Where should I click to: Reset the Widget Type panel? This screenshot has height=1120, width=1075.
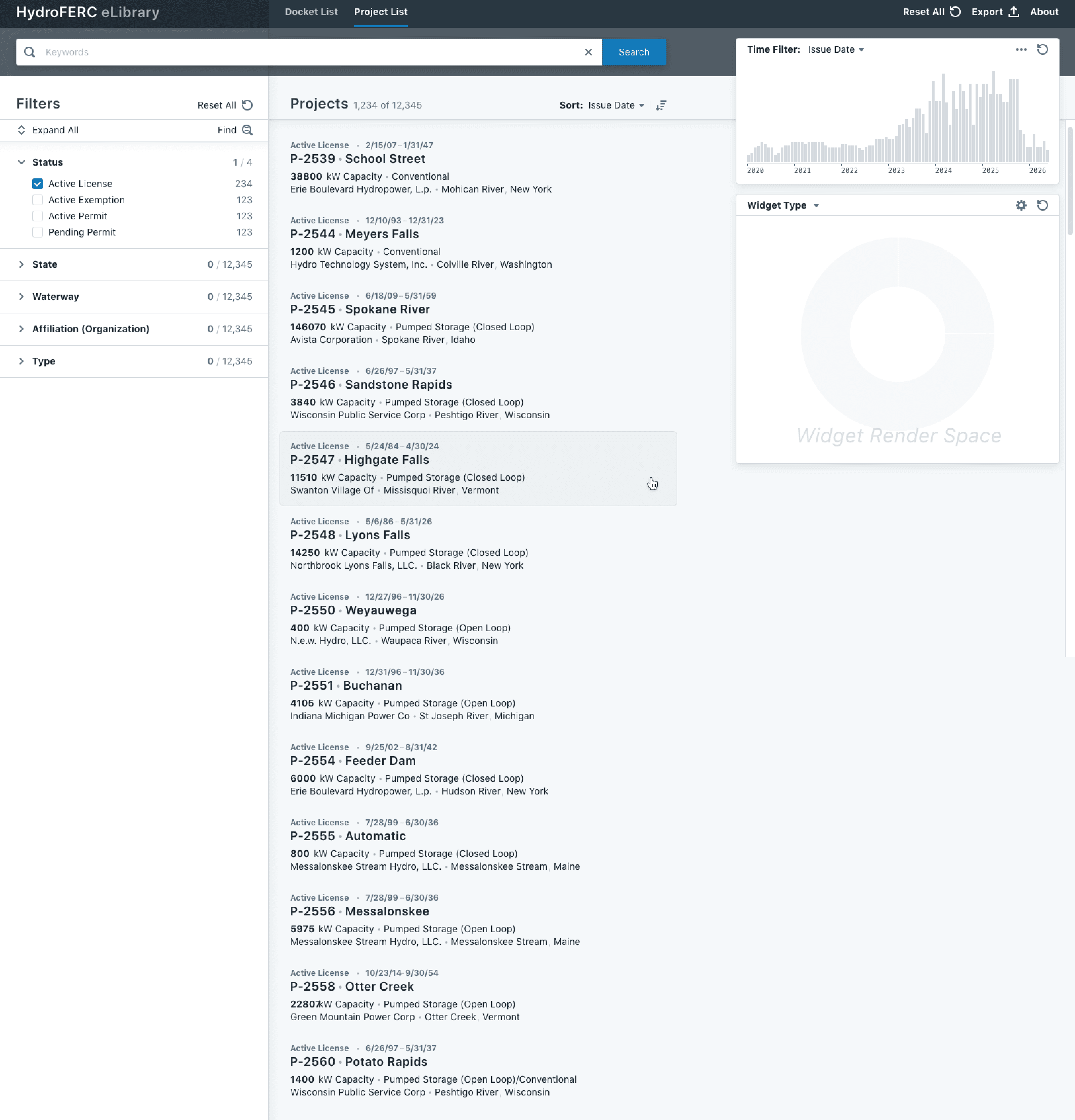[x=1042, y=205]
